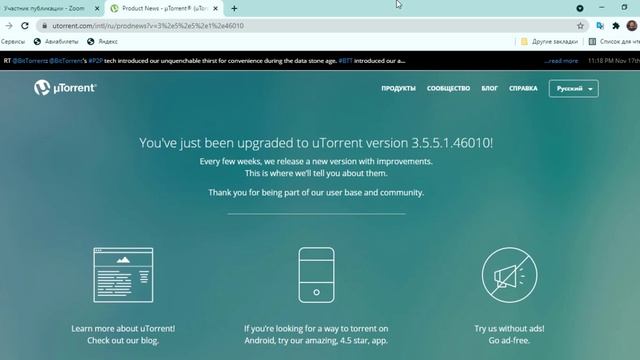Open the translate page icon

point(600,26)
